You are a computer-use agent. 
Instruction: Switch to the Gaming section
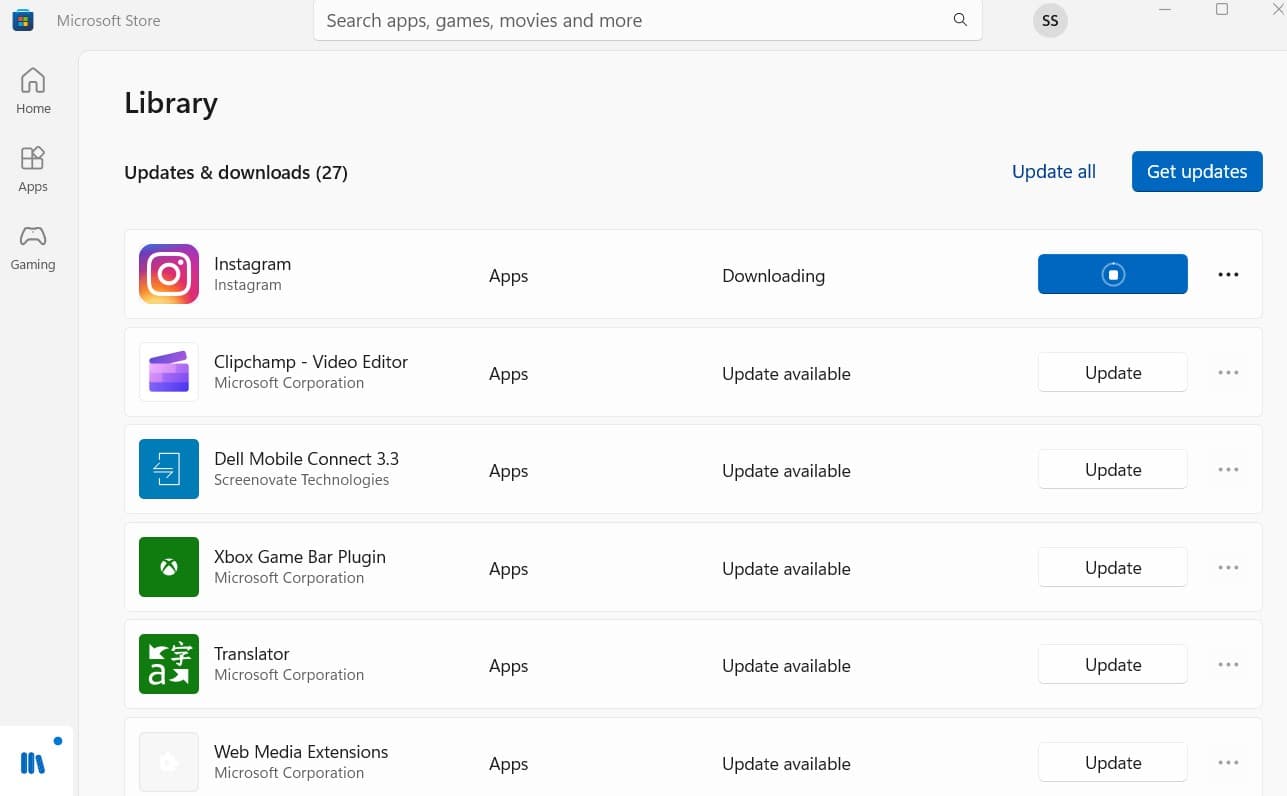[33, 247]
